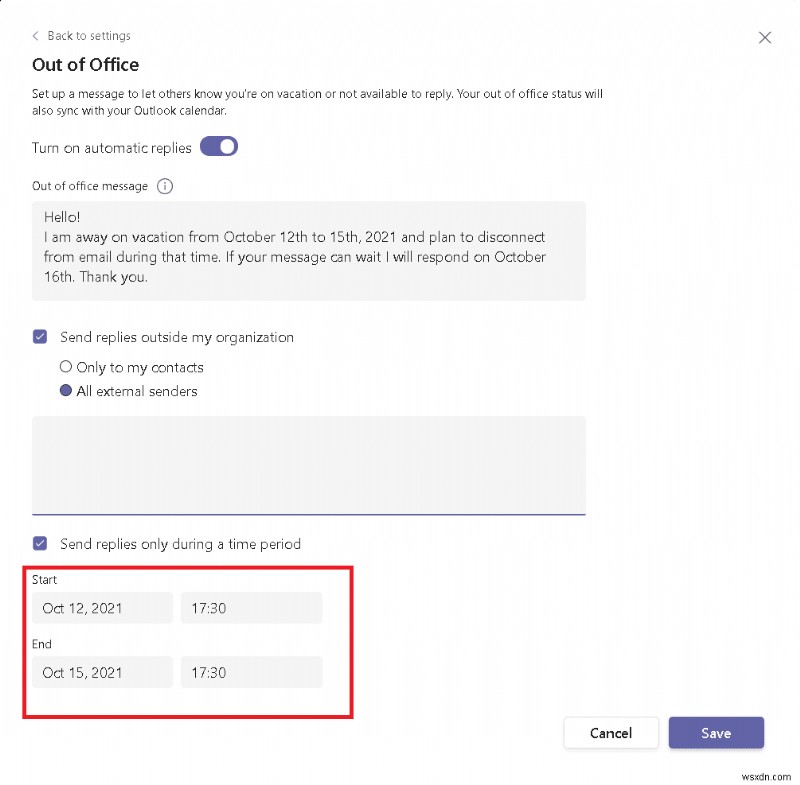This screenshot has width=800, height=785.
Task: Select 'Only to my contacts' radio option
Action: click(x=67, y=367)
